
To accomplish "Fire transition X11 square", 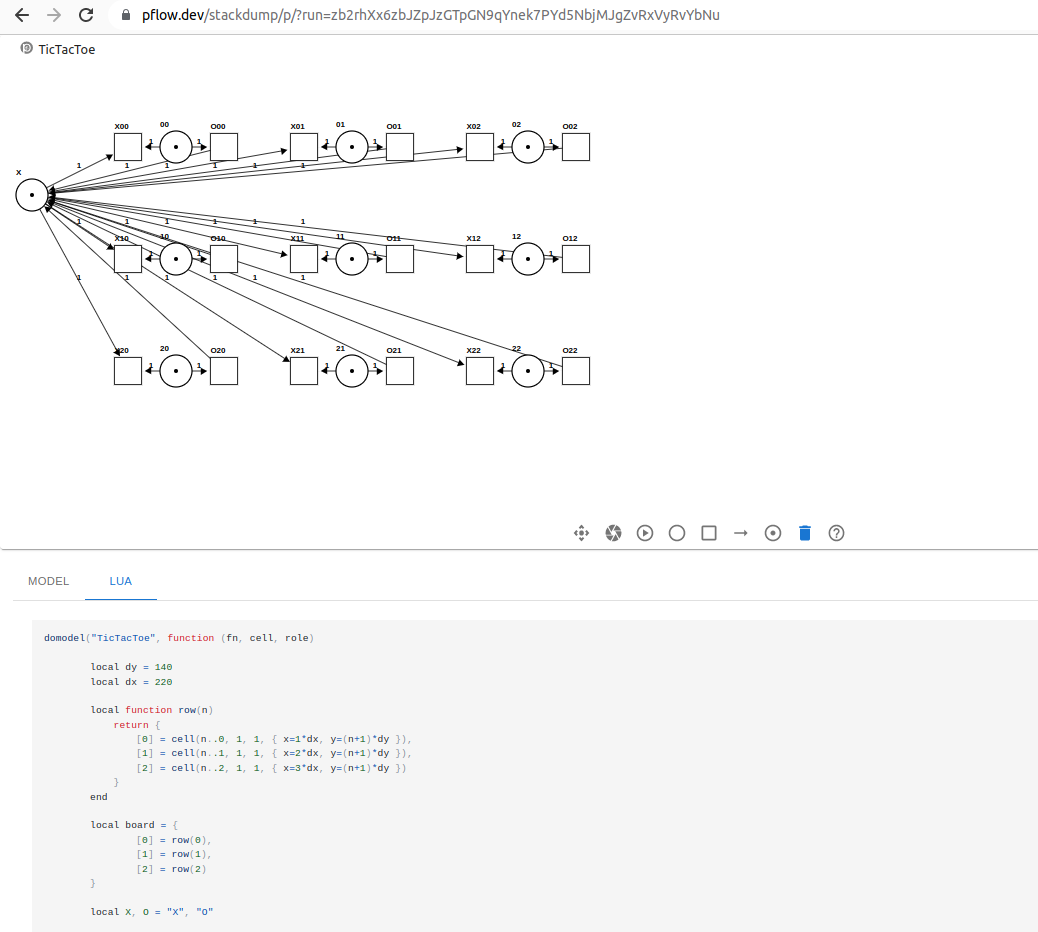I will point(304,259).
